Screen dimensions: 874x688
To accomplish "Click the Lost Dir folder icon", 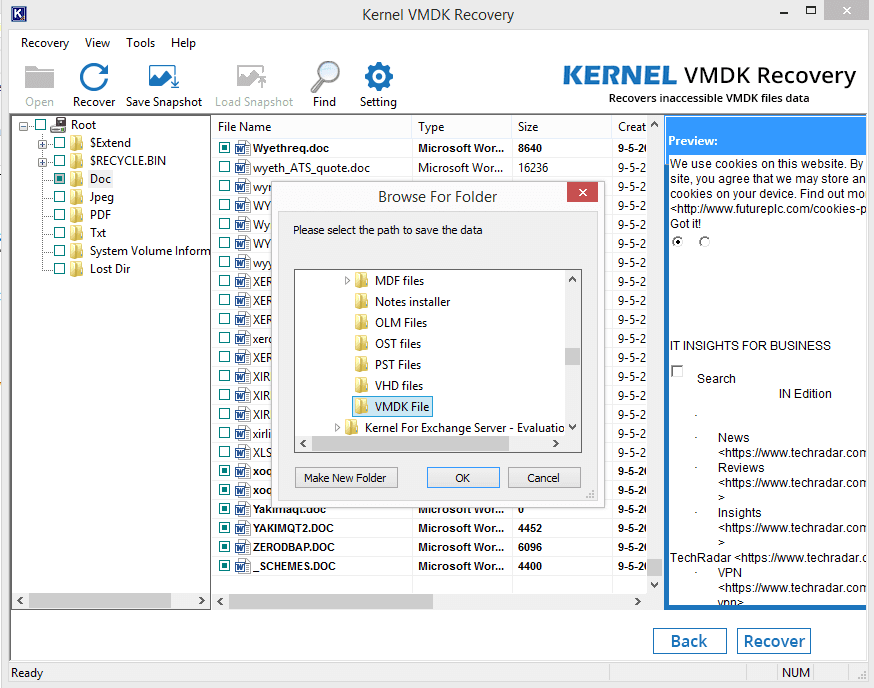I will pyautogui.click(x=76, y=269).
